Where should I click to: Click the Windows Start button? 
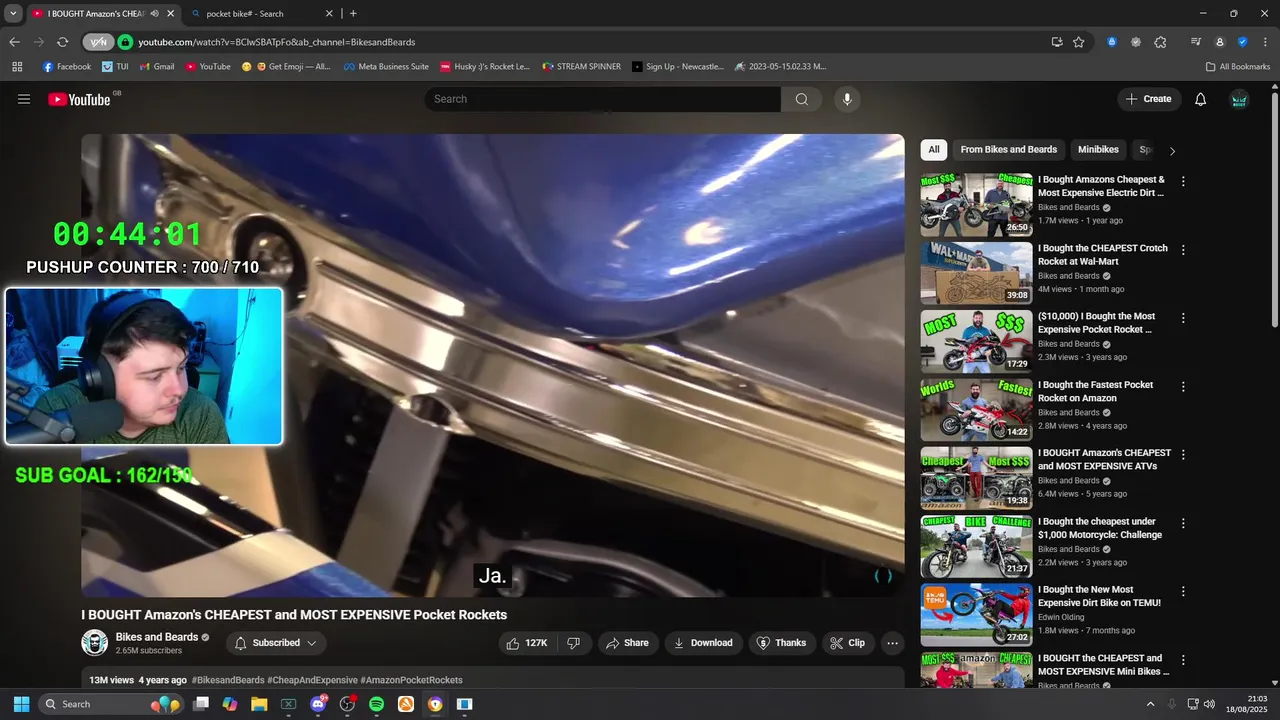pos(21,704)
